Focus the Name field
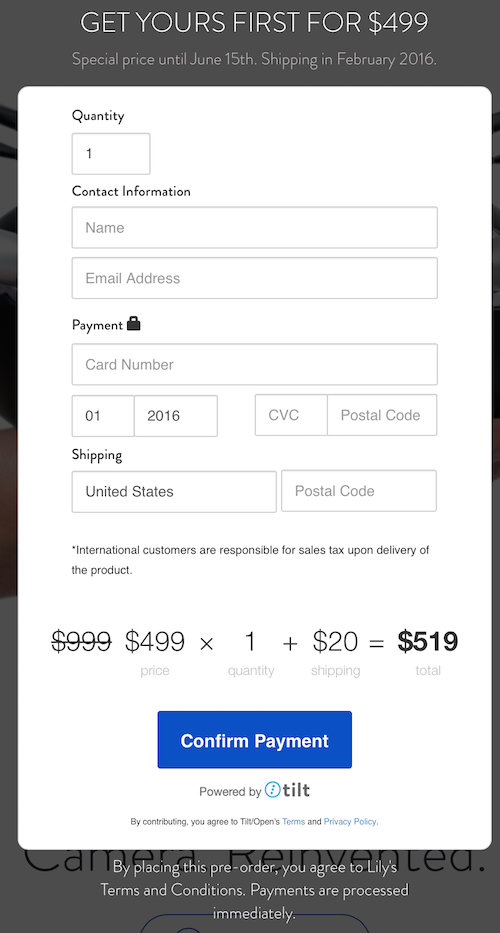This screenshot has width=500, height=933. click(x=255, y=227)
